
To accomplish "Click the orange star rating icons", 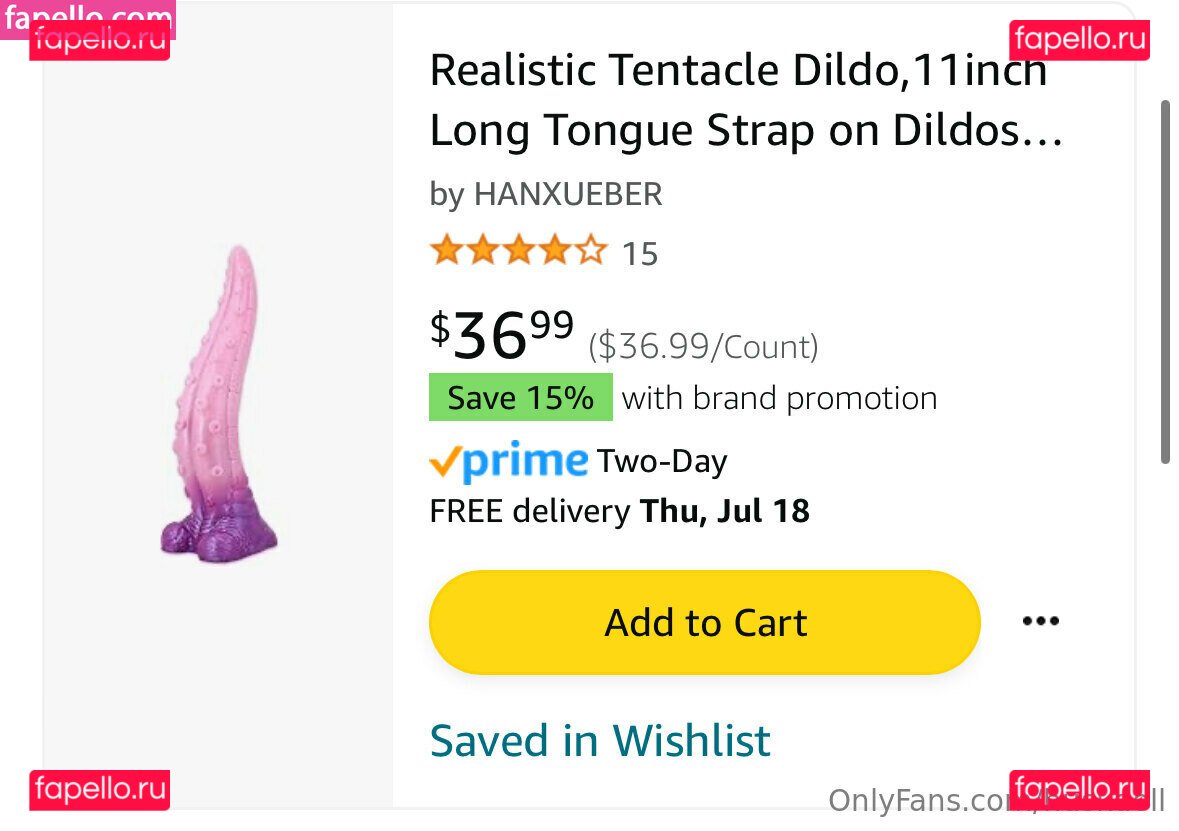I will 518,250.
